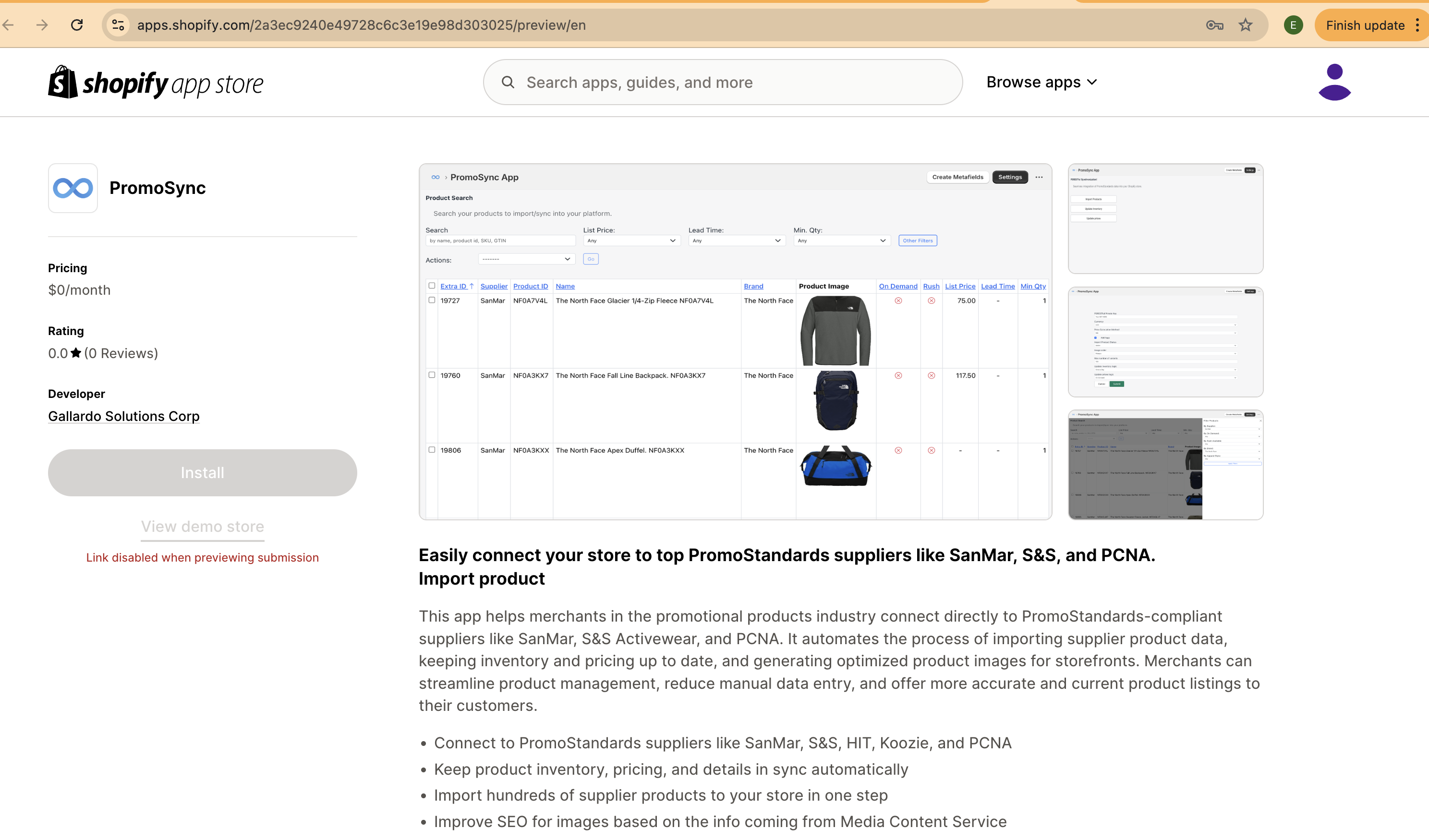The image size is (1429, 840).
Task: Click the (0 Reviews) text
Action: tap(121, 354)
